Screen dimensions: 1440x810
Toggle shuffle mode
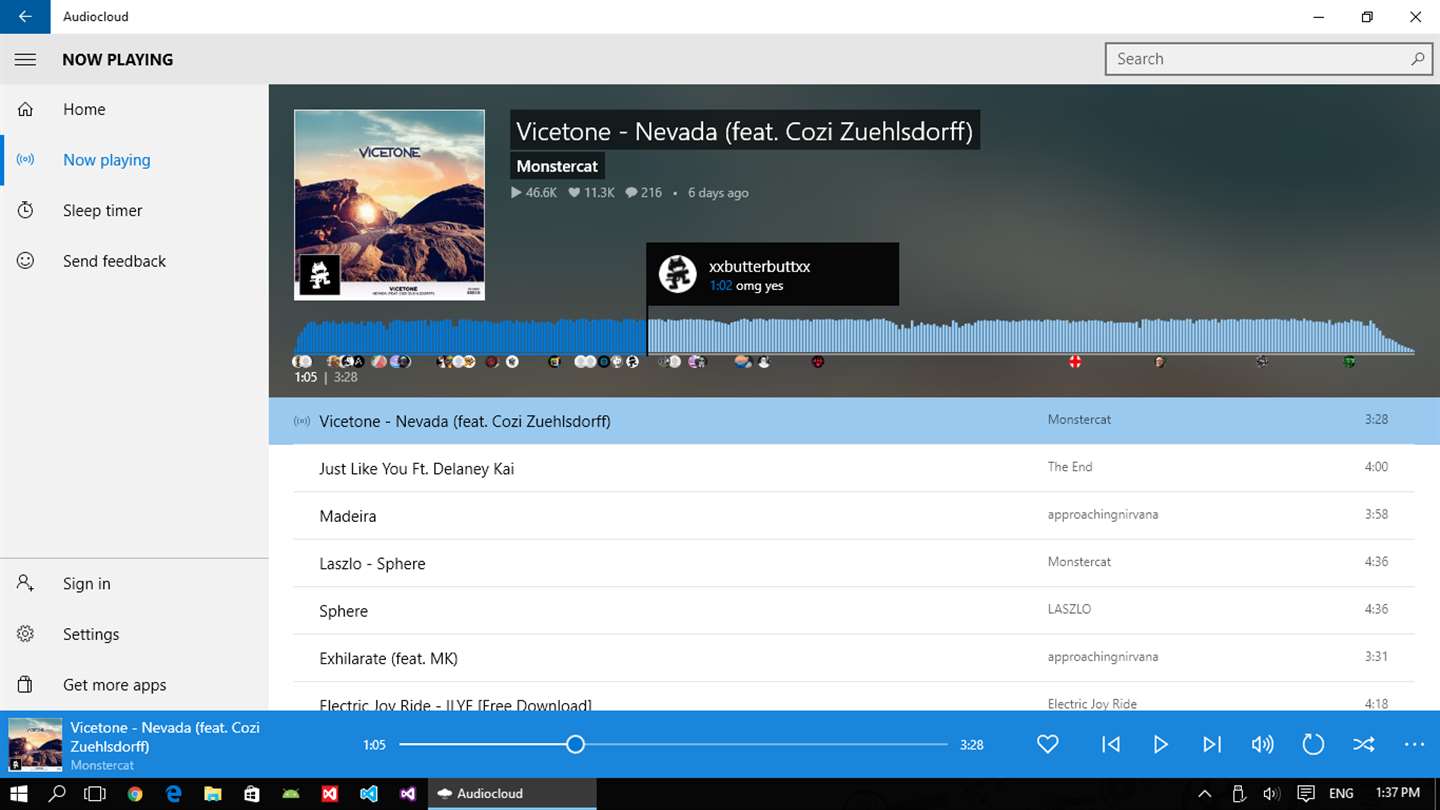[x=1364, y=744]
